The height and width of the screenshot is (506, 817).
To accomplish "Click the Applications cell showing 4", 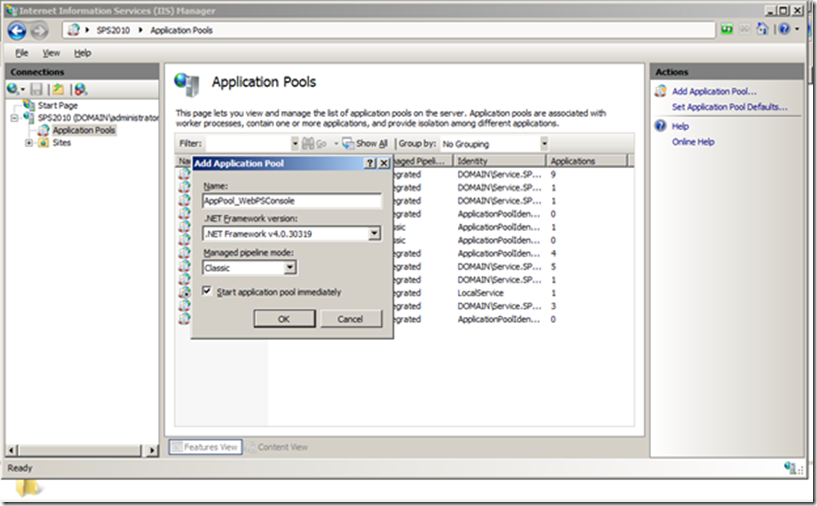I will pos(553,253).
